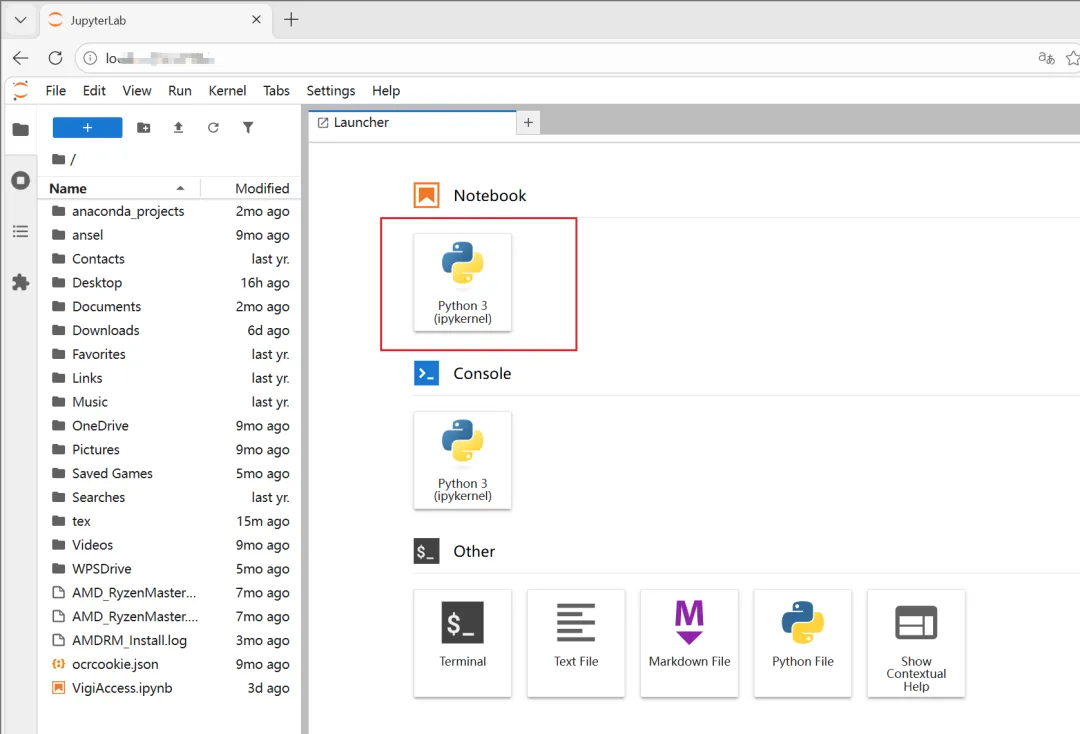Select the ansel folder
1080x734 pixels.
click(170, 235)
